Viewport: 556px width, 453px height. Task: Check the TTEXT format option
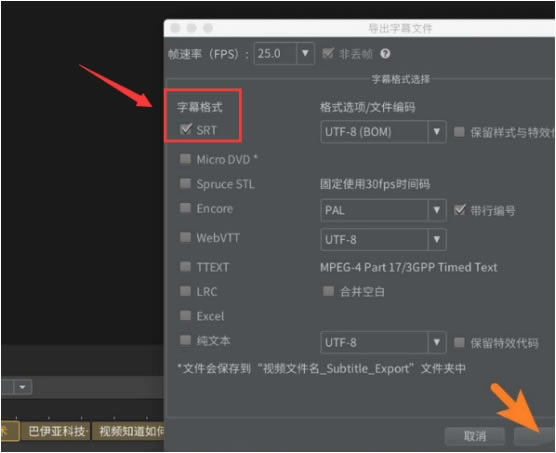185,266
